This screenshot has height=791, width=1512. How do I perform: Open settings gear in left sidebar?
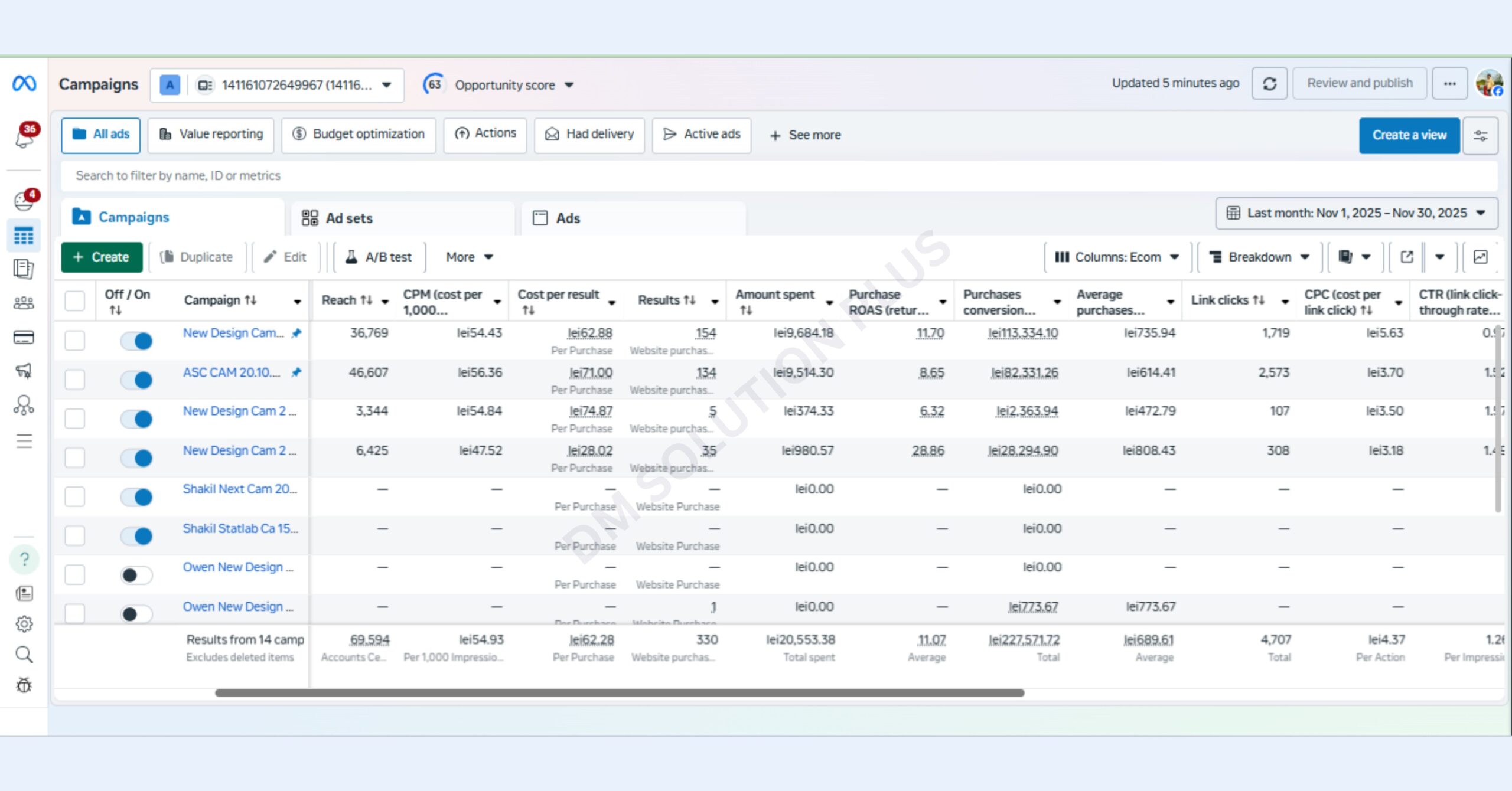24,623
